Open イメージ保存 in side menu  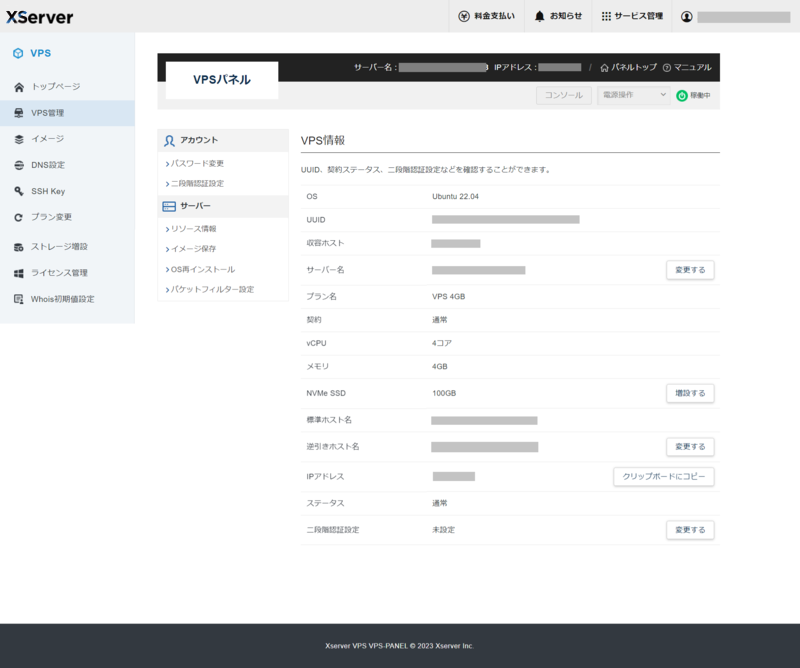191,249
